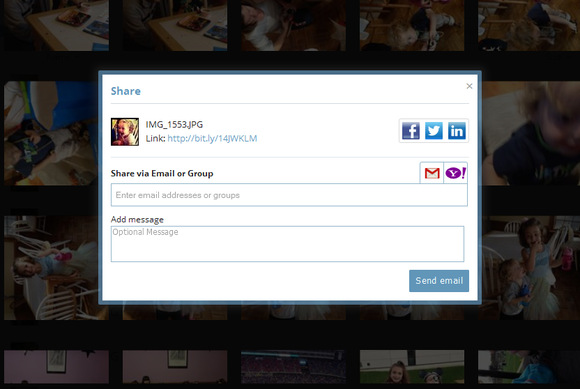This screenshot has width=580, height=389.
Task: Share the photo on Facebook
Action: click(x=411, y=131)
